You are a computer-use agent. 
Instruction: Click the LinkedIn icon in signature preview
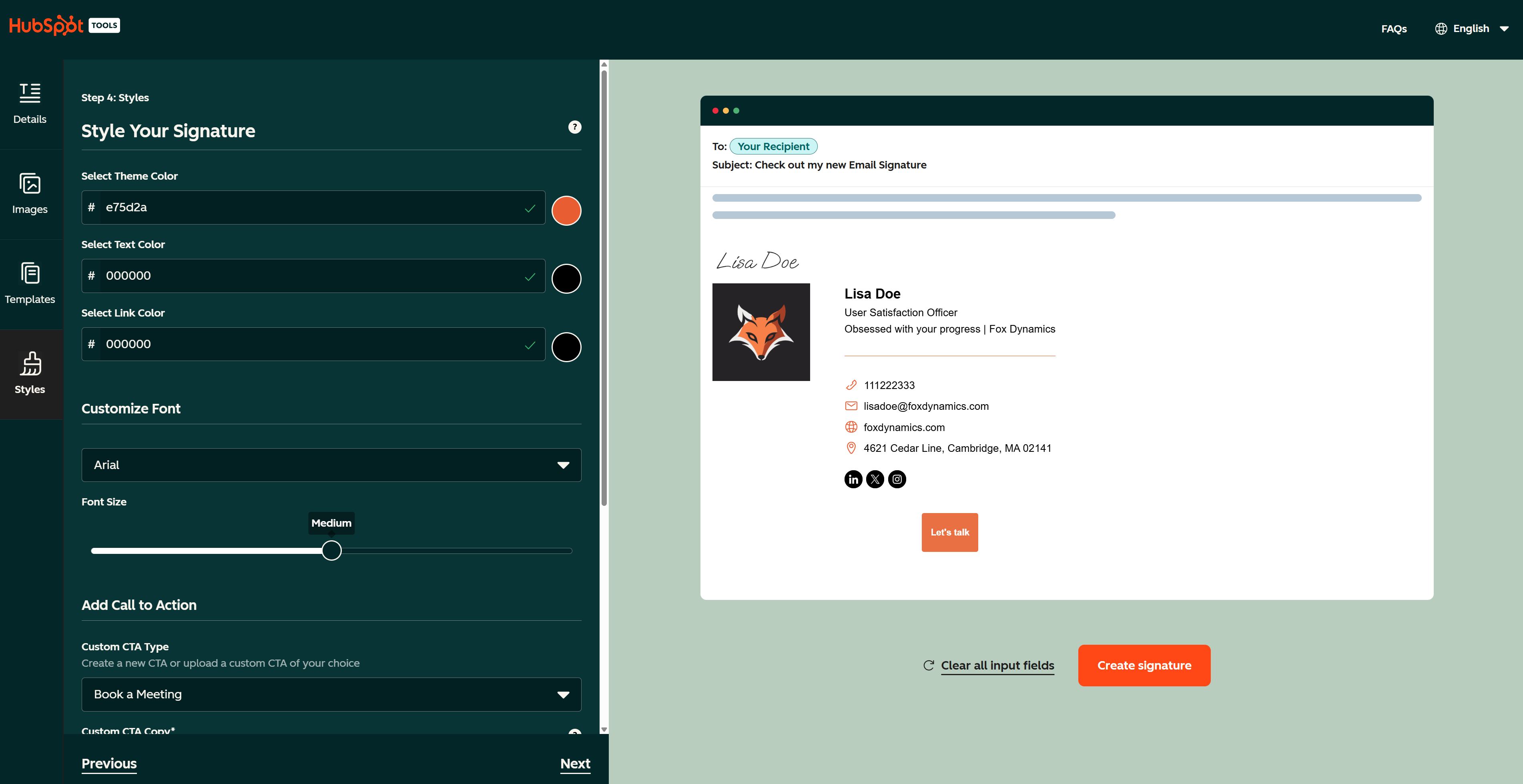(853, 479)
